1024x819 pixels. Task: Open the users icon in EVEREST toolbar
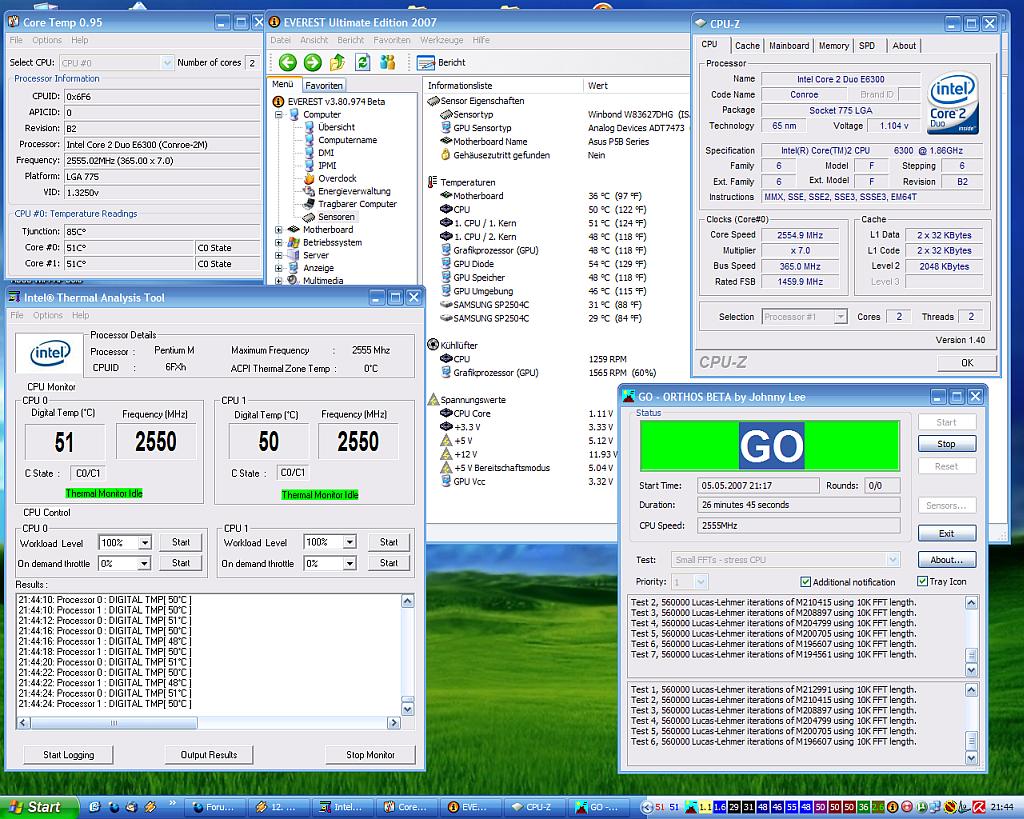(x=387, y=62)
